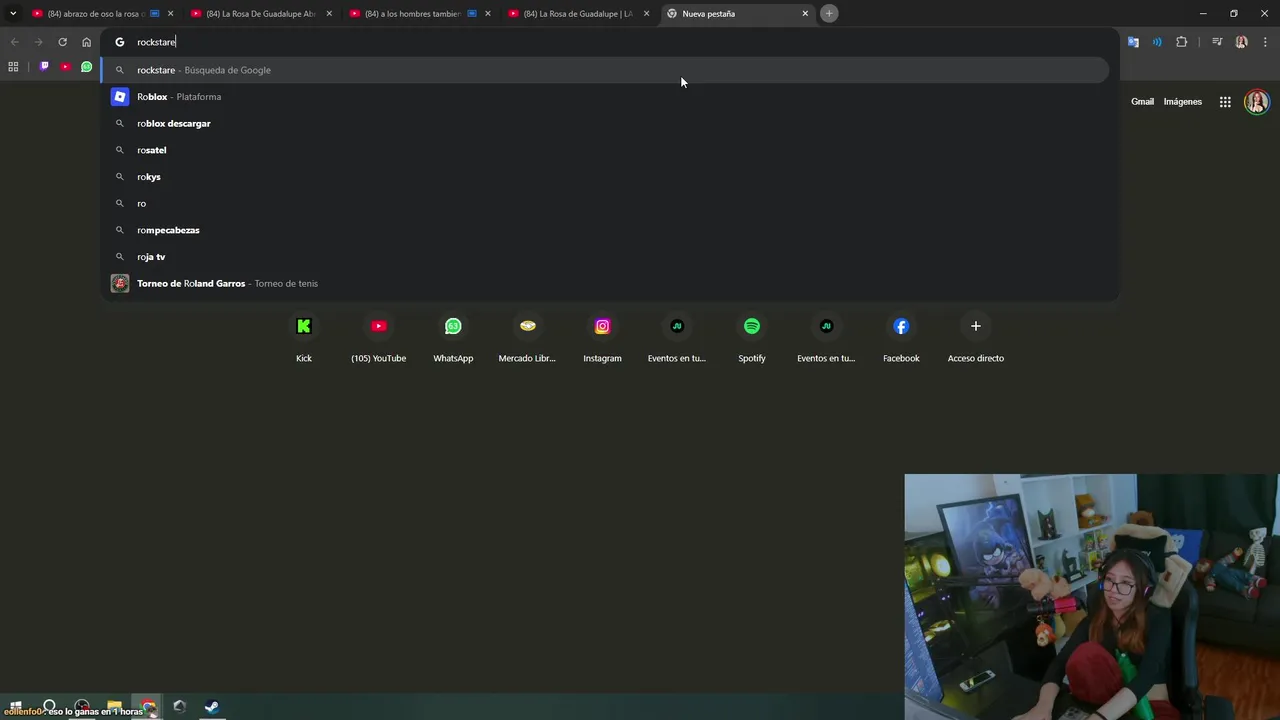The image size is (1280, 720).
Task: Open the tab search dropdown arrow
Action: click(12, 13)
